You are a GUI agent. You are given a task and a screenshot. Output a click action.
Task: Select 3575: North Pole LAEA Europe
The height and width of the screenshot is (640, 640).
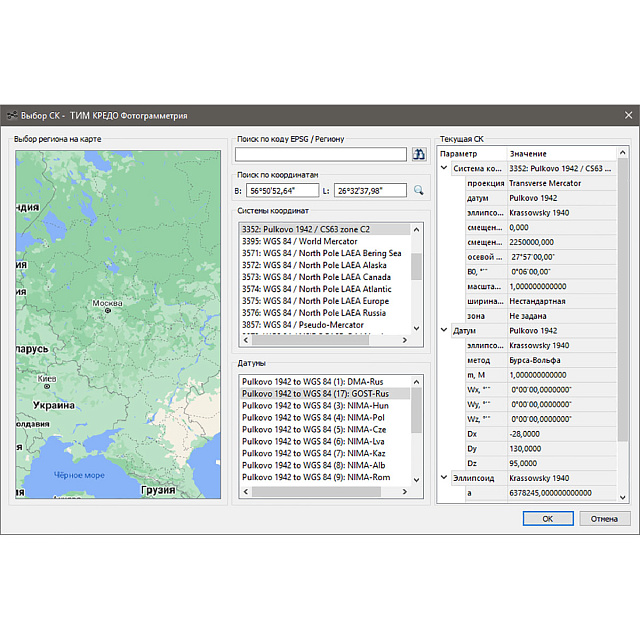point(325,301)
